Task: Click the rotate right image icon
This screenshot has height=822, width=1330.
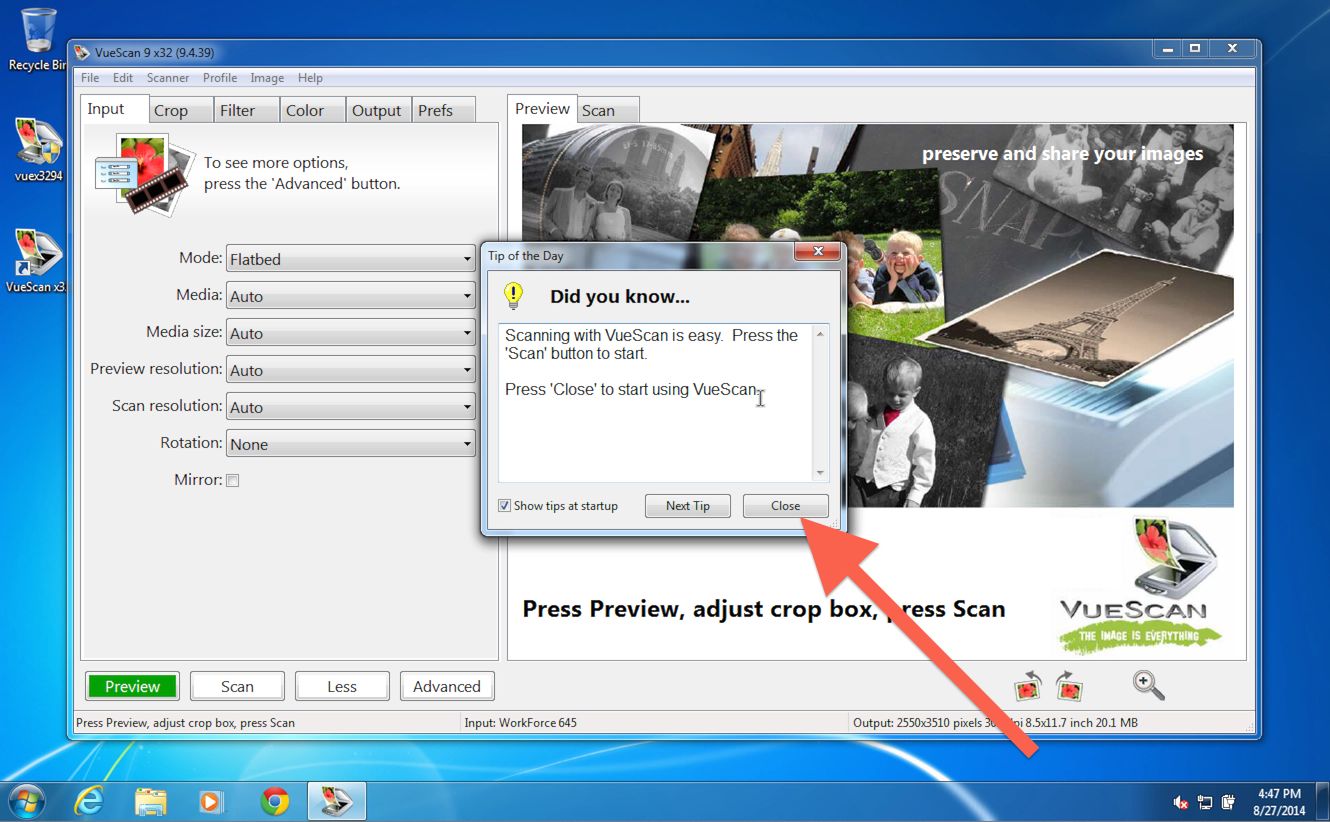Action: pos(1069,686)
